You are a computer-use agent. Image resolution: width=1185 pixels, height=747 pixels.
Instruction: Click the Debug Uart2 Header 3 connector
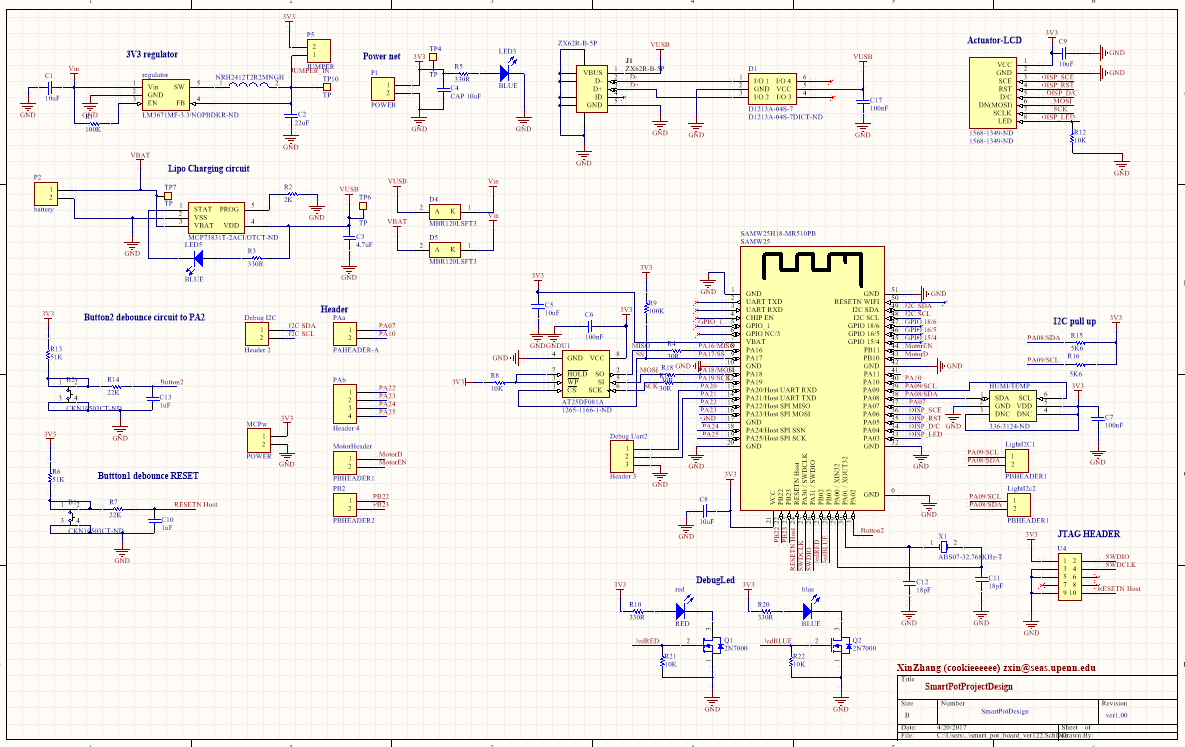pyautogui.click(x=622, y=457)
